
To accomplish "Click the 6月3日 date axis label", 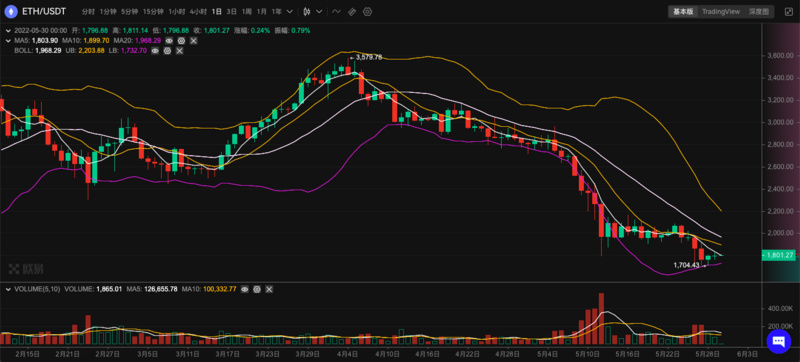I will coord(747,353).
